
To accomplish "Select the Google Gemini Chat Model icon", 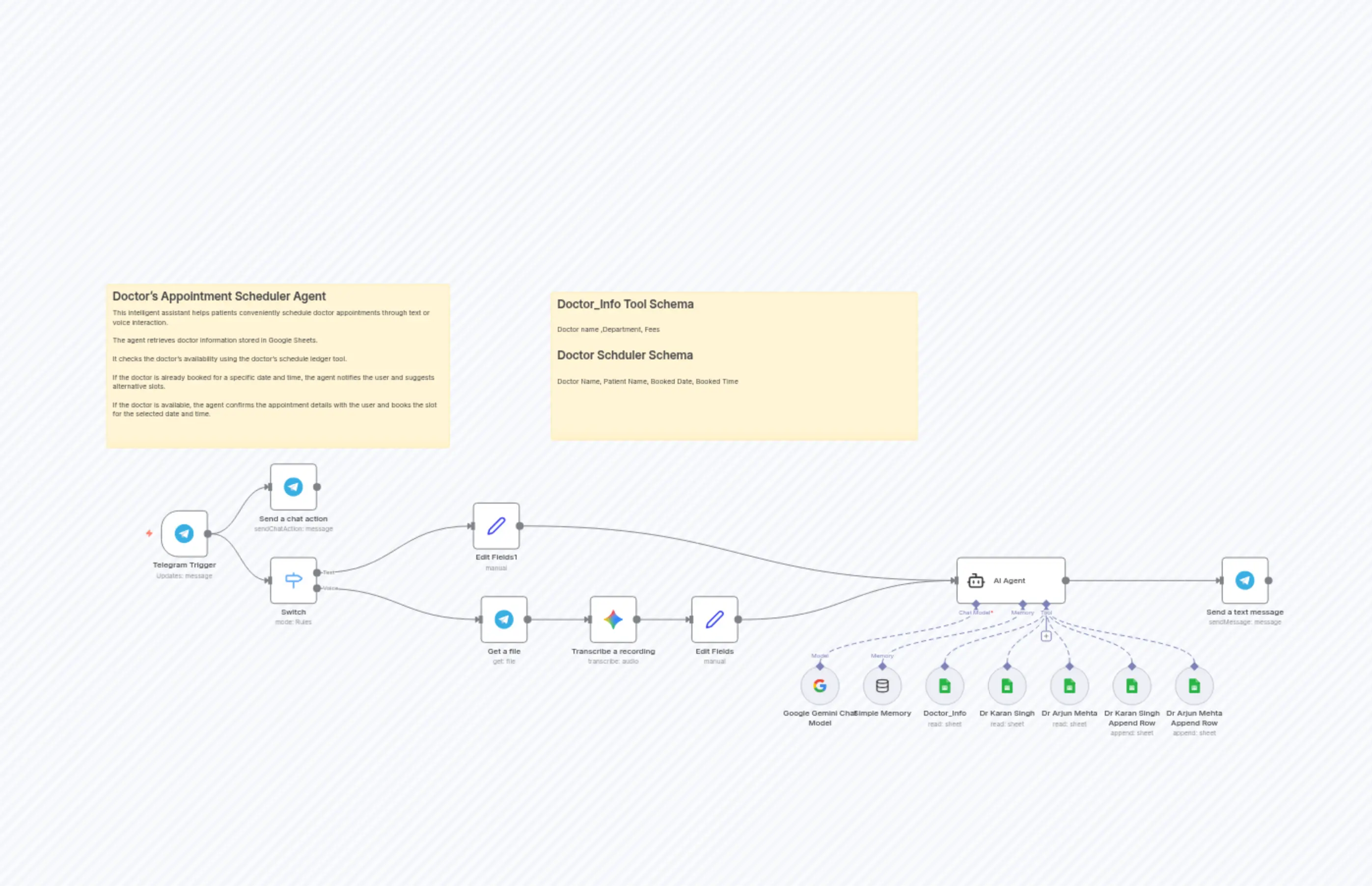I will click(x=820, y=686).
